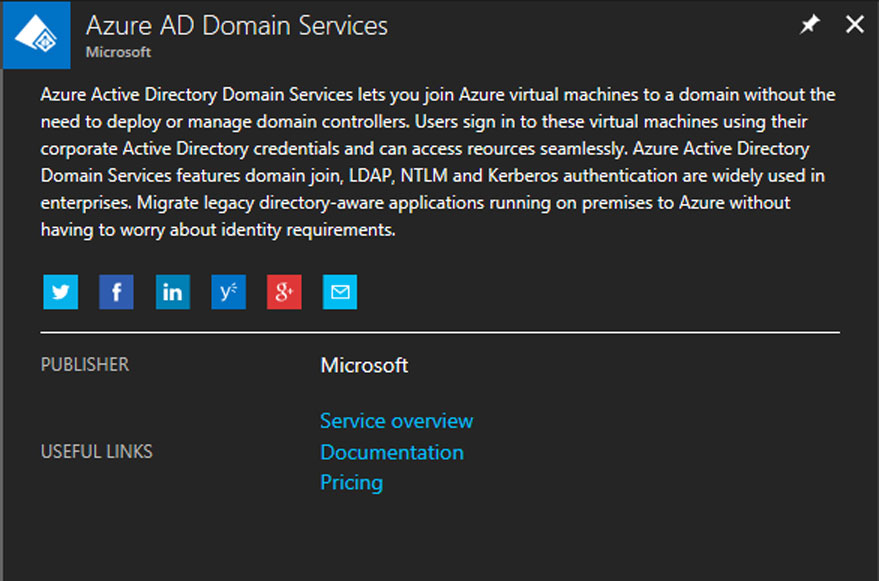
Task: Select the Microsoft publisher value
Action: pyautogui.click(x=364, y=365)
